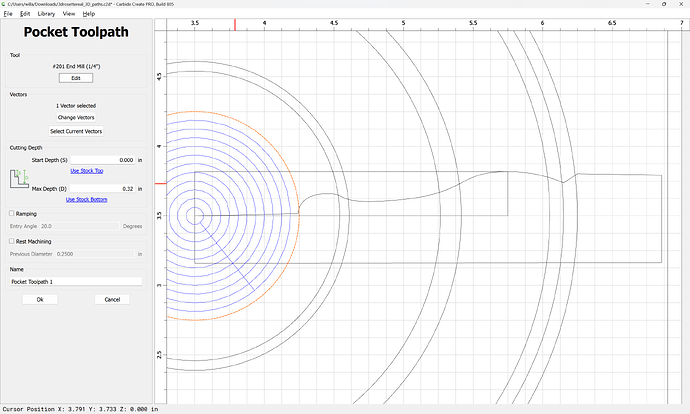
Task: Open the Library menu
Action: [47, 15]
